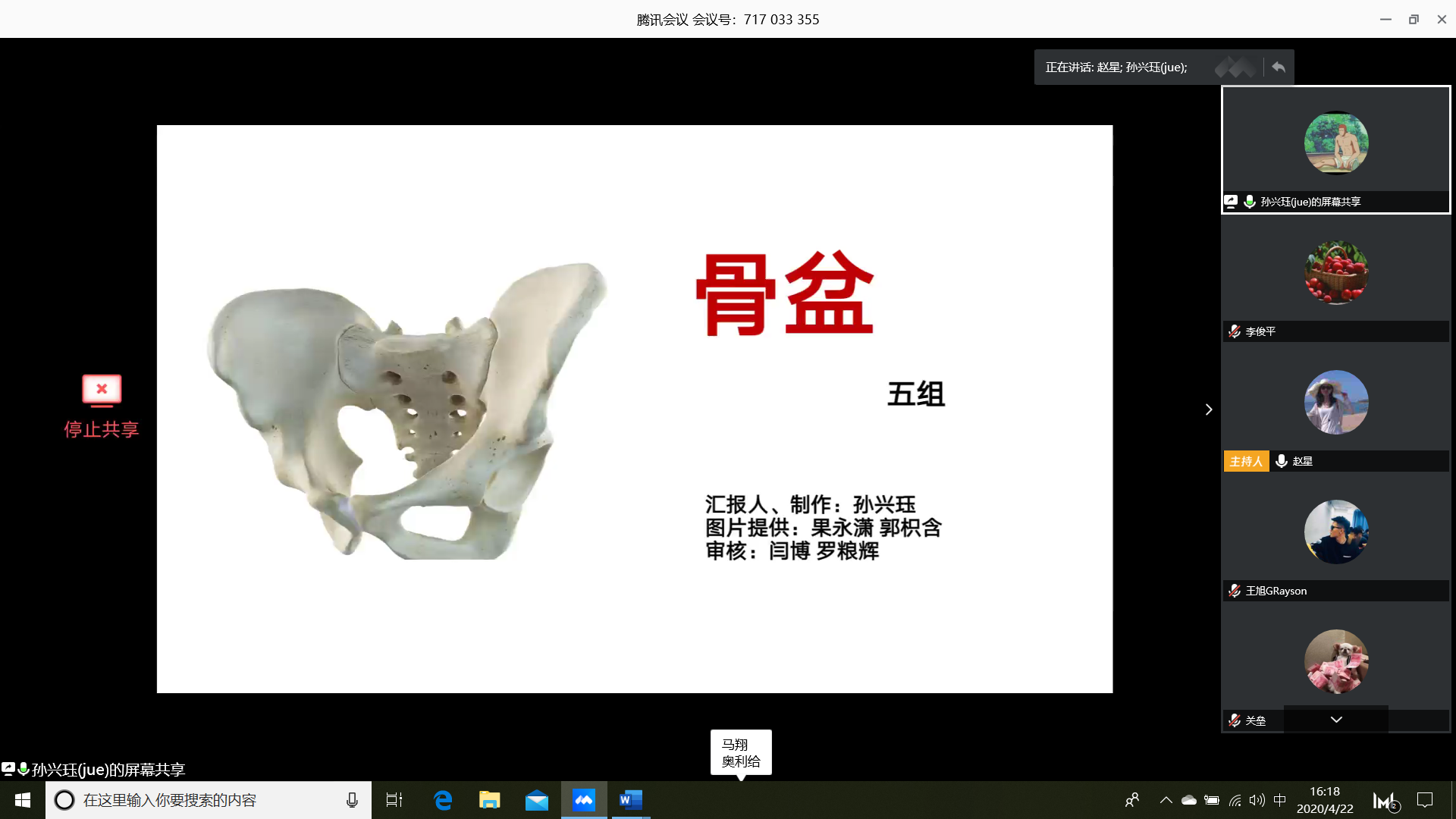Open OneDrive from the system tray
This screenshot has width=1456, height=819.
pyautogui.click(x=1188, y=800)
